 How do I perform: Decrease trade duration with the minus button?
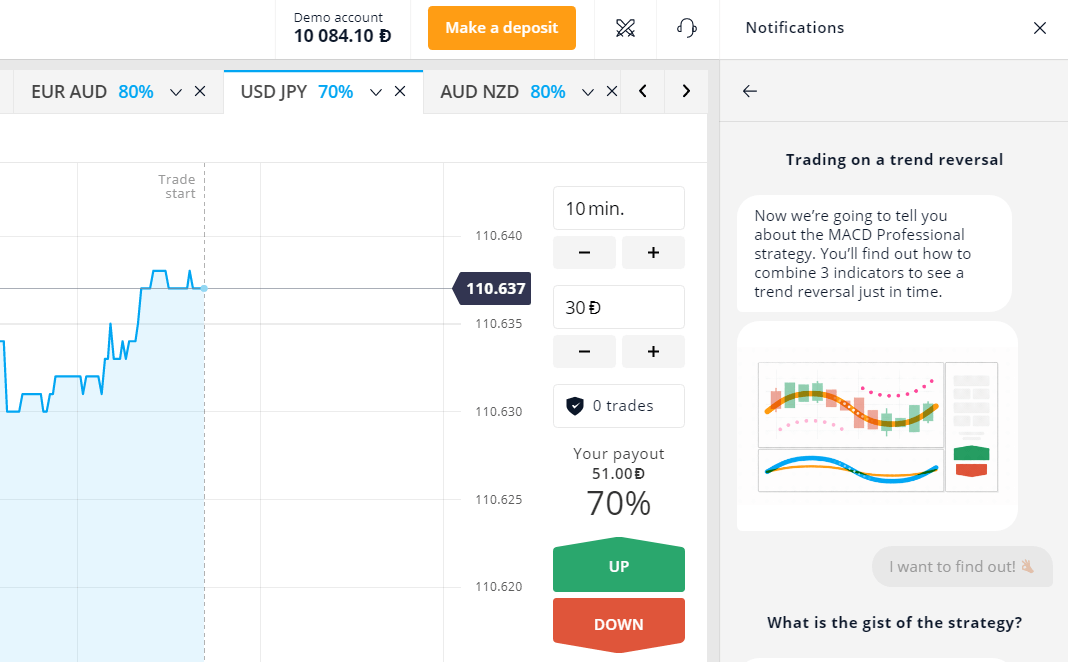click(x=584, y=252)
